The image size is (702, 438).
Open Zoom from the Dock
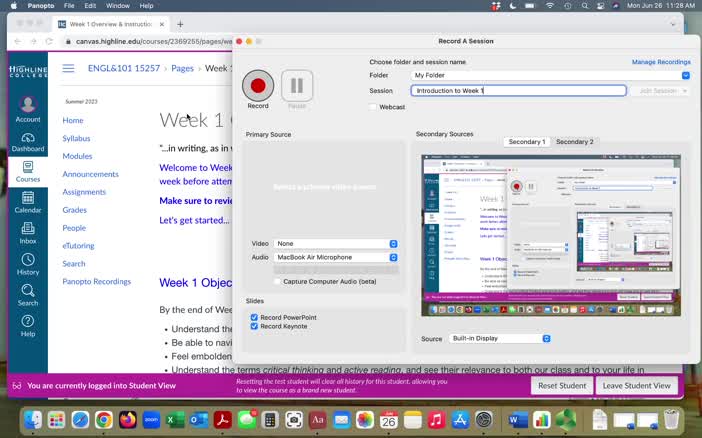[x=151, y=420]
